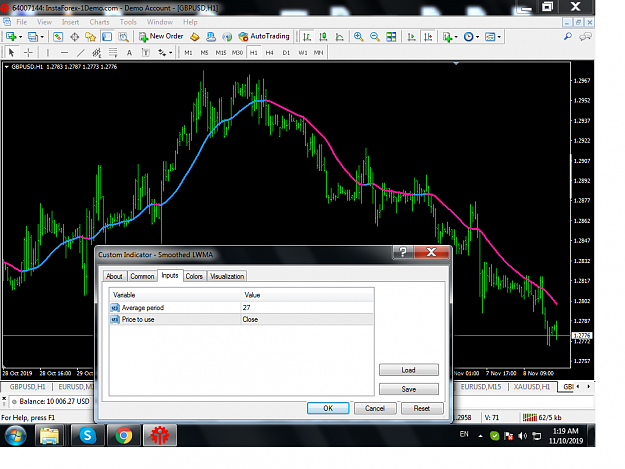Click Load to load input settings
Image resolution: width=625 pixels, height=469 pixels.
tap(409, 370)
